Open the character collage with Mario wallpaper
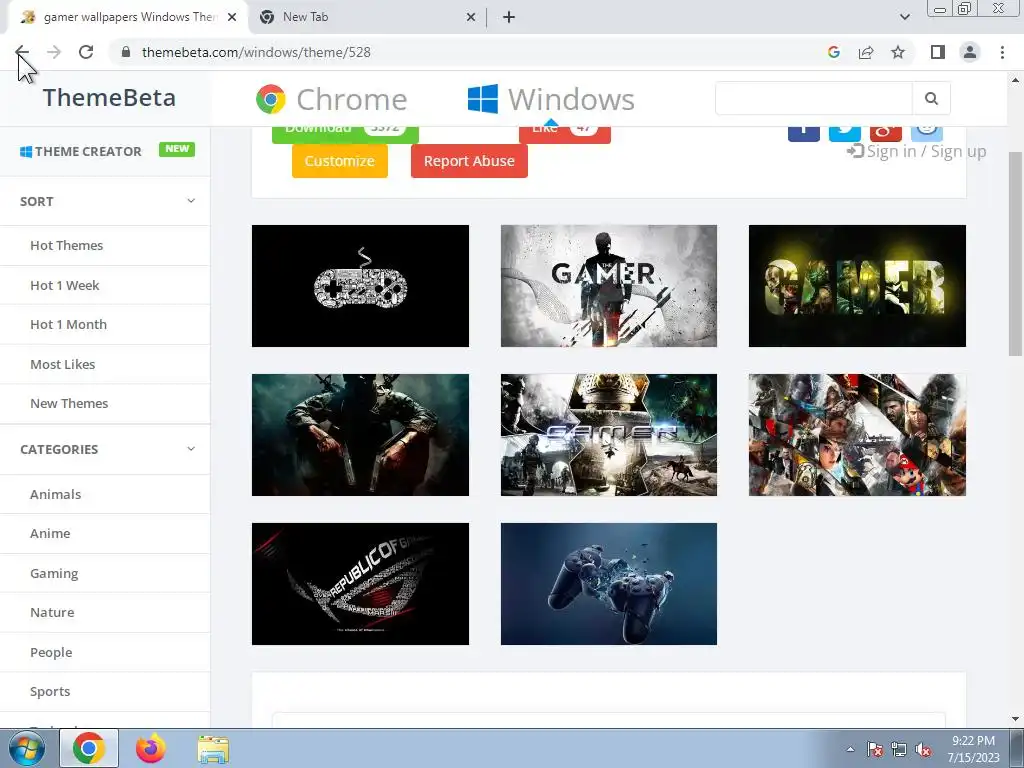This screenshot has width=1024, height=768. point(857,435)
